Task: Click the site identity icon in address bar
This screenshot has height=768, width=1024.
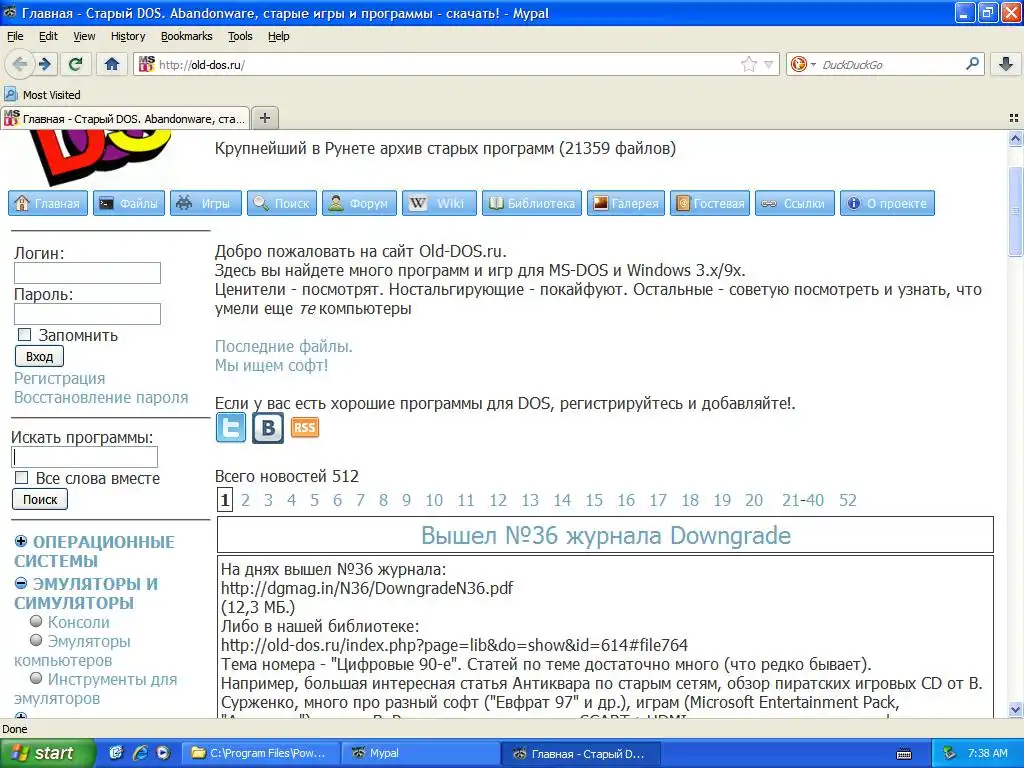Action: click(x=146, y=64)
